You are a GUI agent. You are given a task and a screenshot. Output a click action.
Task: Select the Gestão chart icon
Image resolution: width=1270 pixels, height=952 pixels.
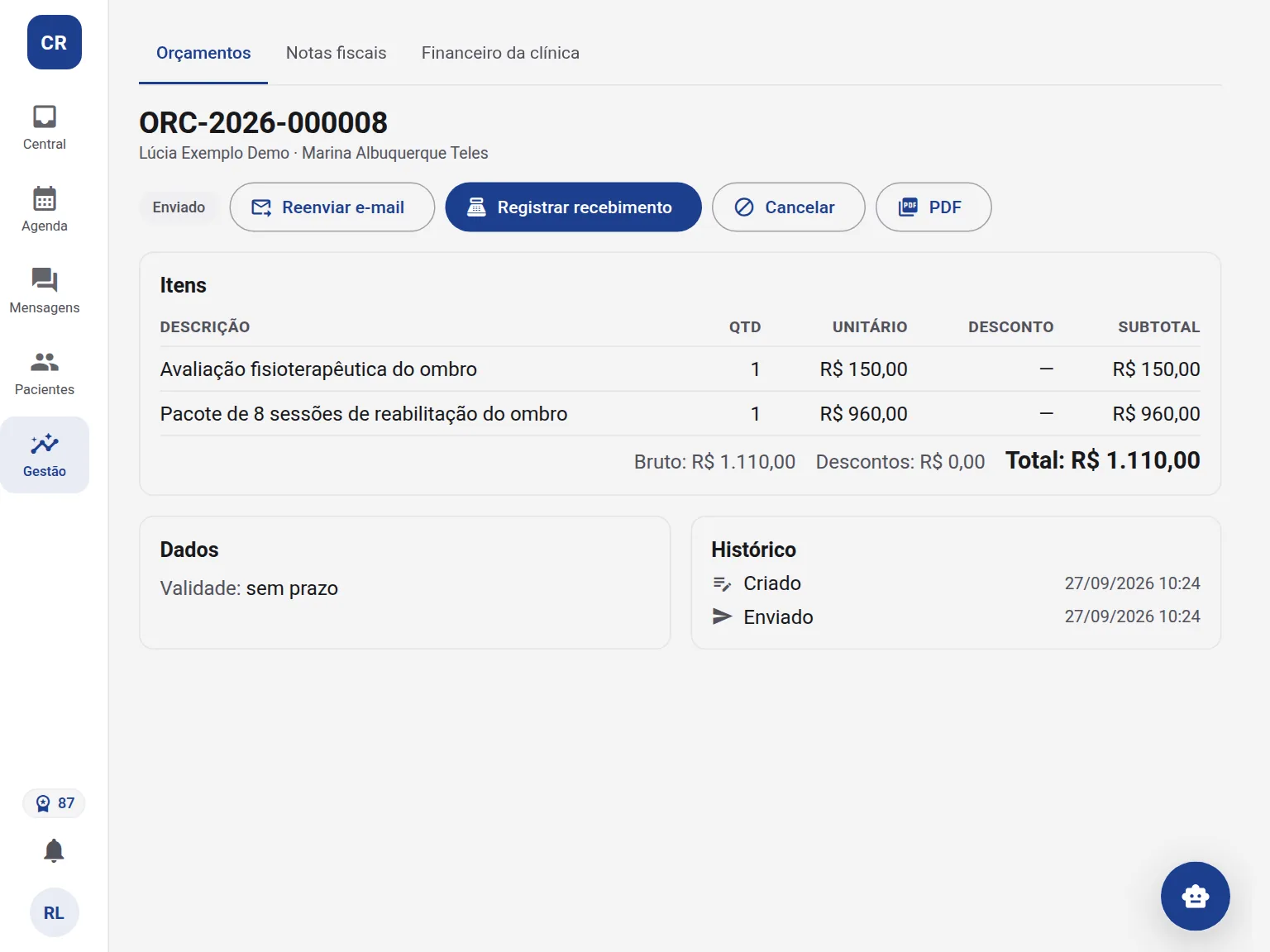45,444
